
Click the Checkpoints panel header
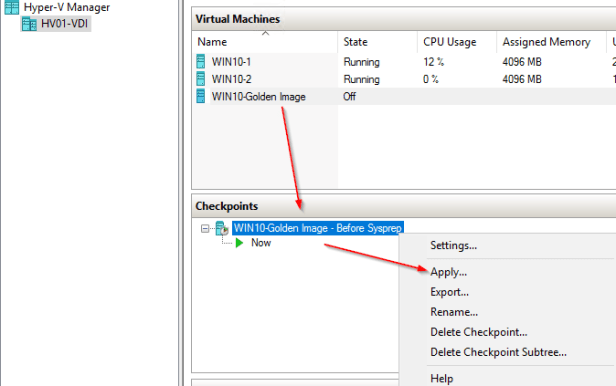click(404, 206)
